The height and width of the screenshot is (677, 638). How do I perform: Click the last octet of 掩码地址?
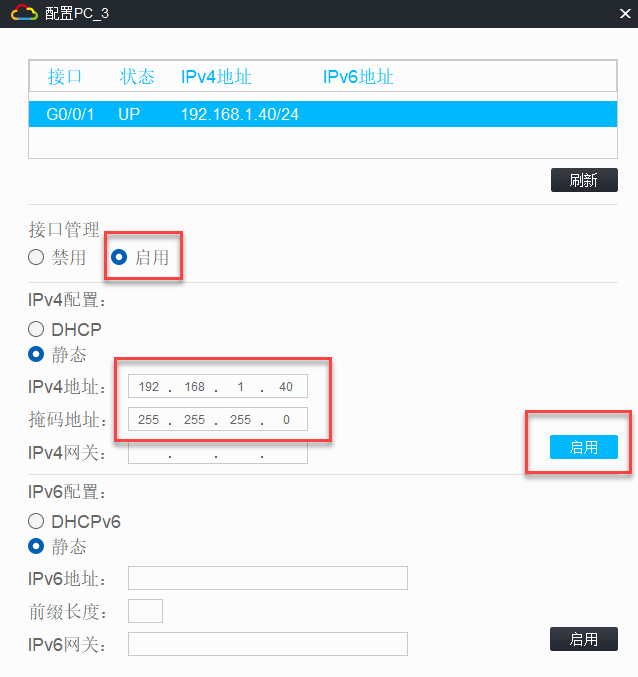286,420
